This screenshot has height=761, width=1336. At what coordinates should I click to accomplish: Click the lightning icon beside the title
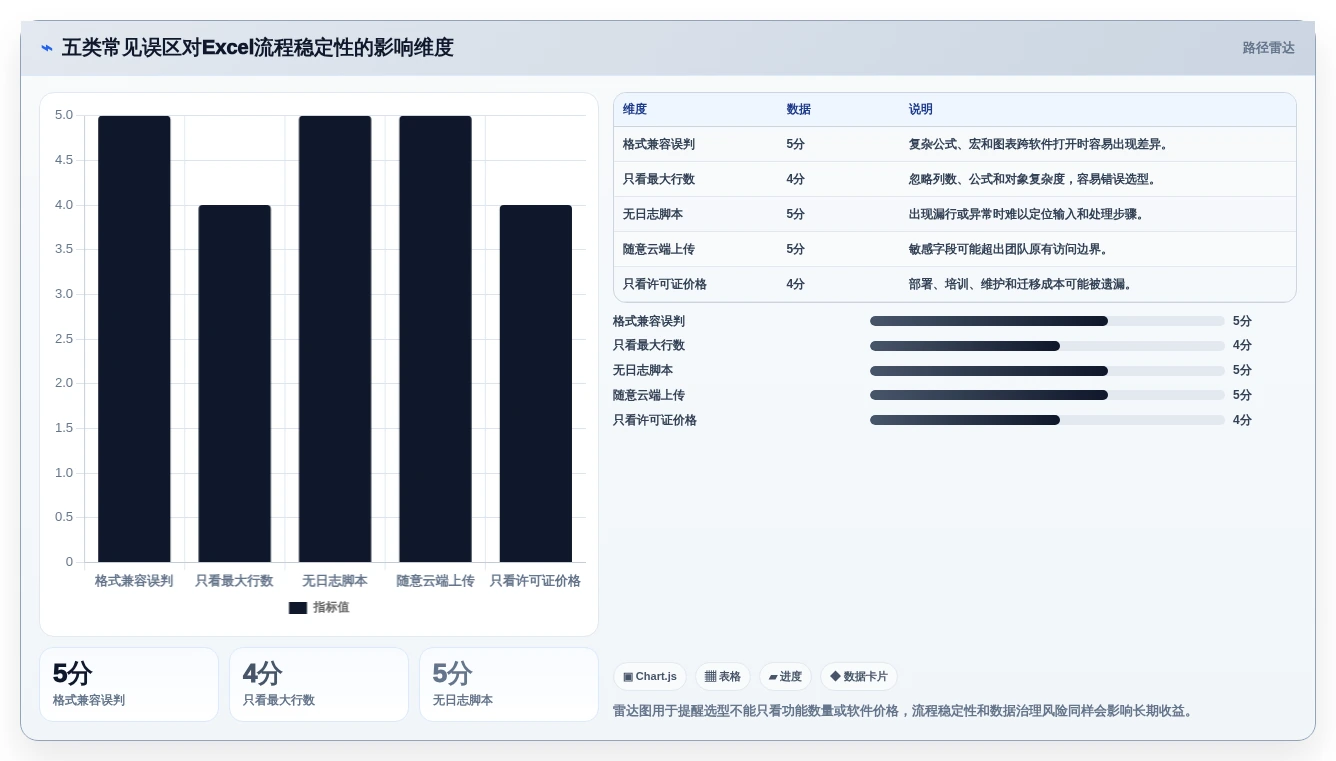pos(47,48)
